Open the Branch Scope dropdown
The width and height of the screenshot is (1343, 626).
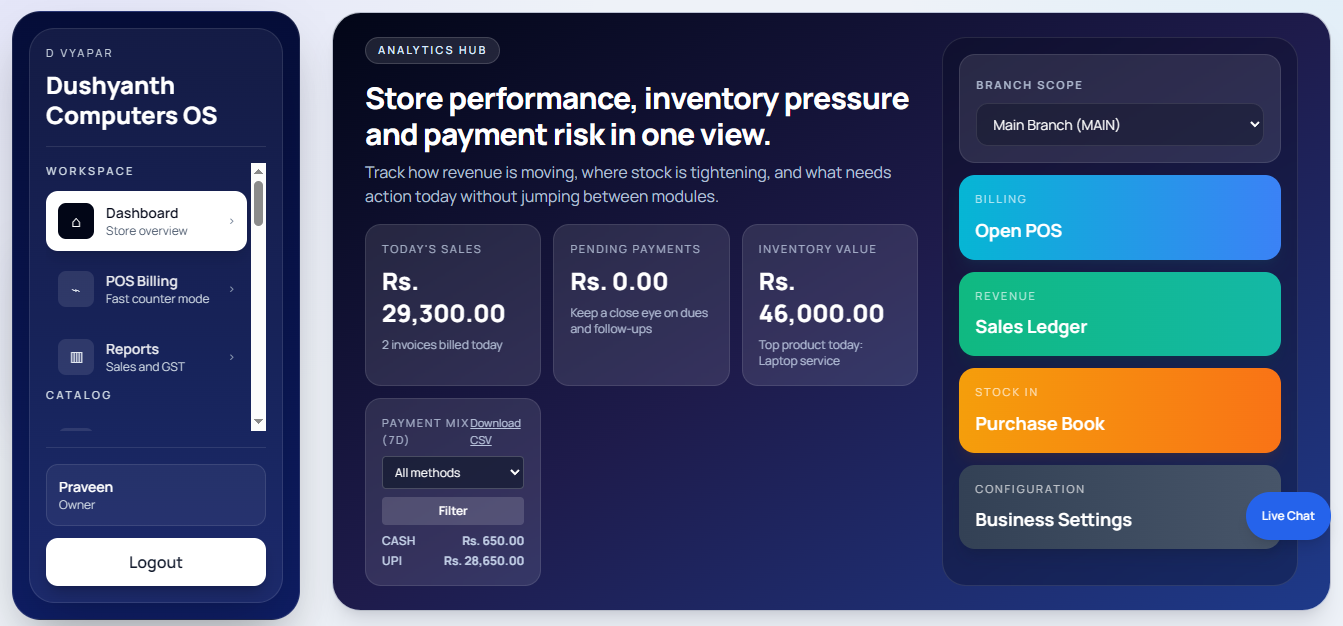(x=1119, y=125)
